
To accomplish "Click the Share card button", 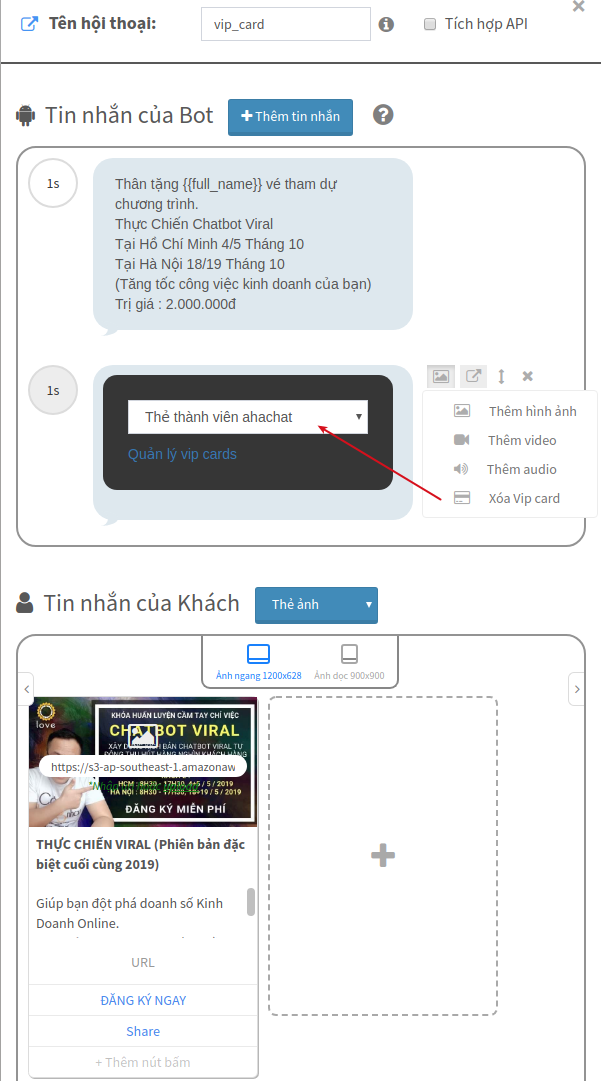I will (143, 1031).
